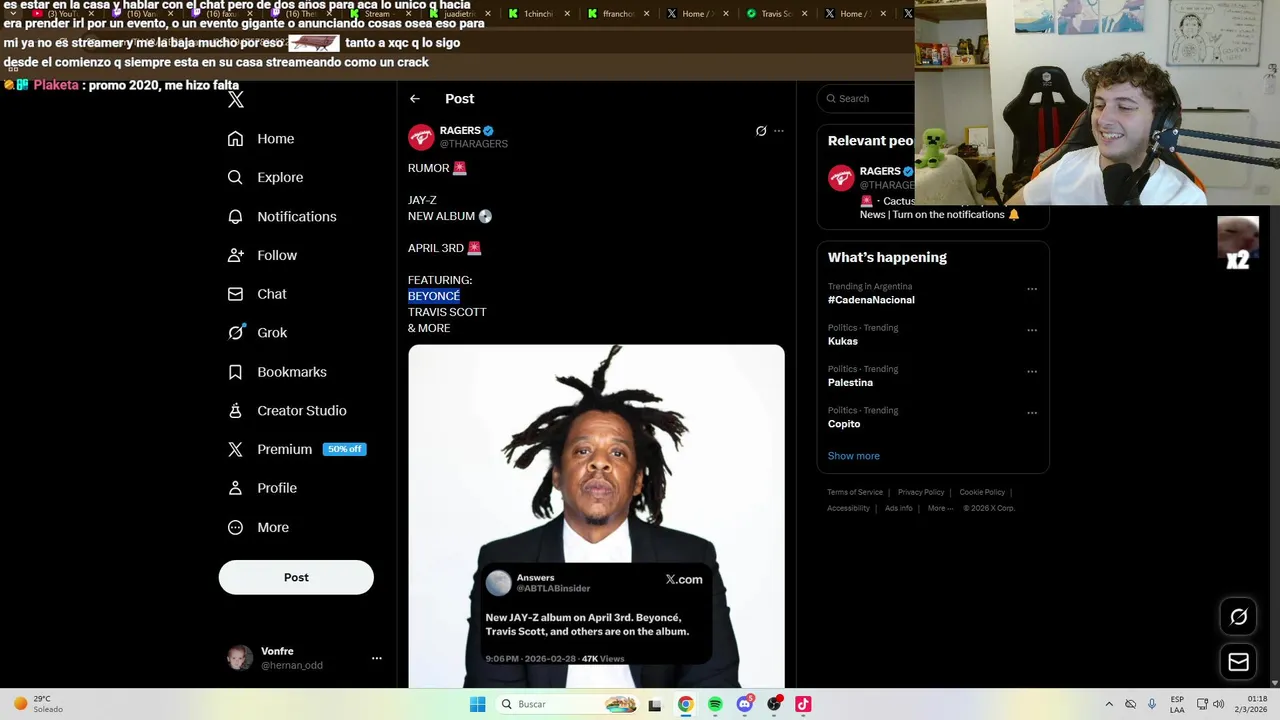Click Show more under What's happening
Screen dimensions: 1280x720
pyautogui.click(x=854, y=456)
